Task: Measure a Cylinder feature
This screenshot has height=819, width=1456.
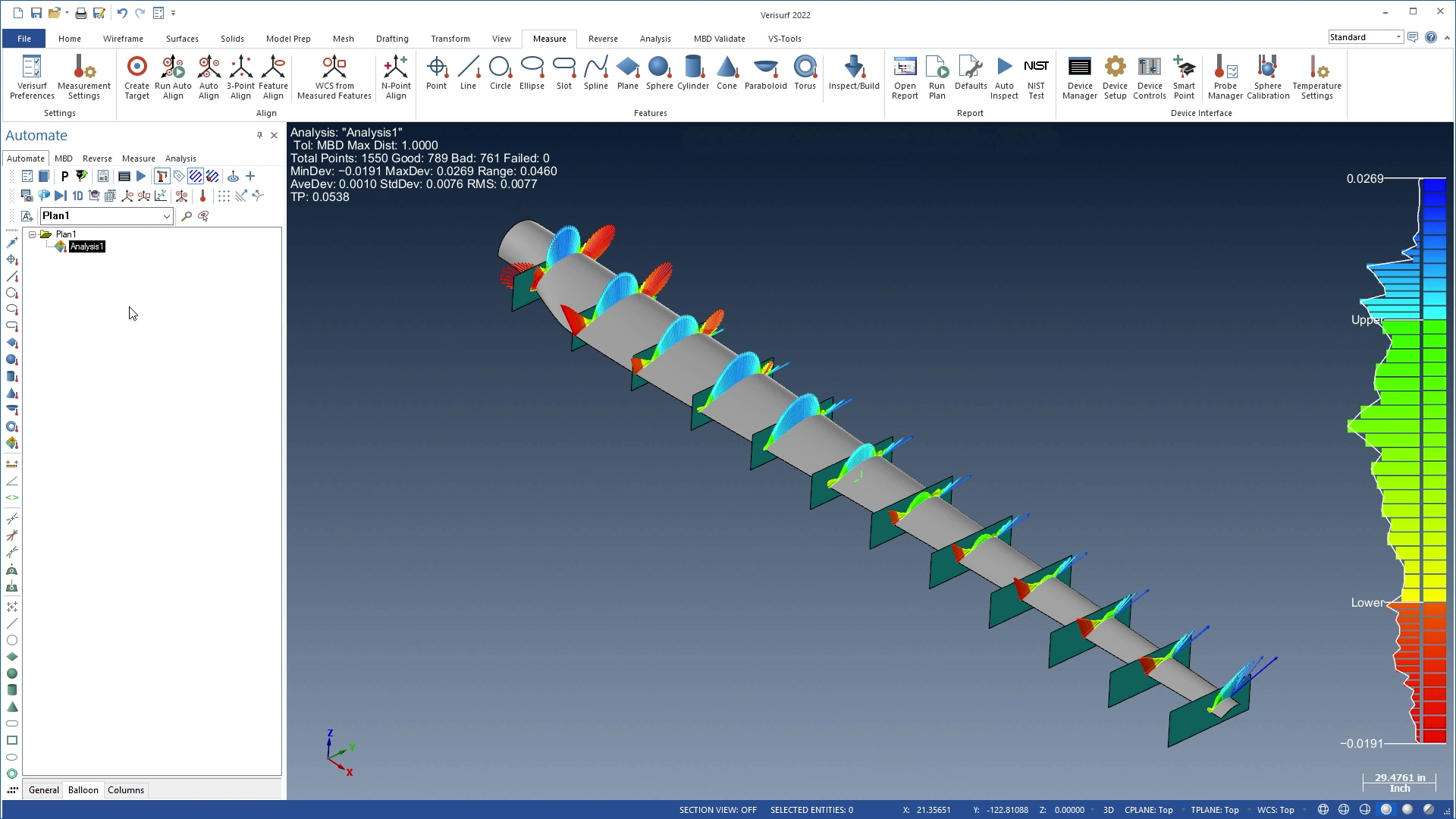Action: (x=693, y=73)
